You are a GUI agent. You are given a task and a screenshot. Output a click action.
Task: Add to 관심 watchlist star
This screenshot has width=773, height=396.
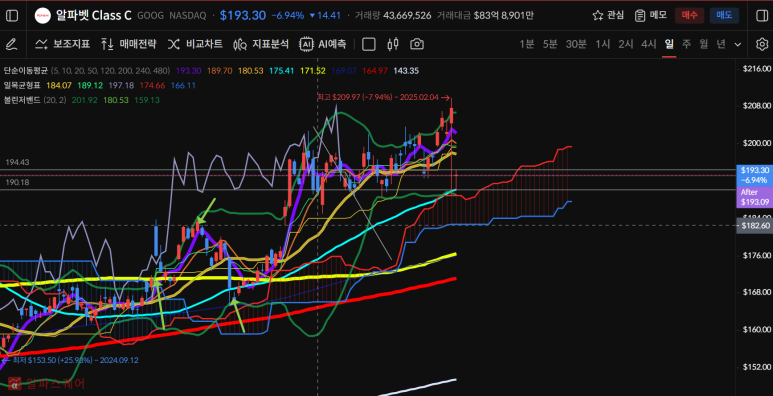coord(608,15)
